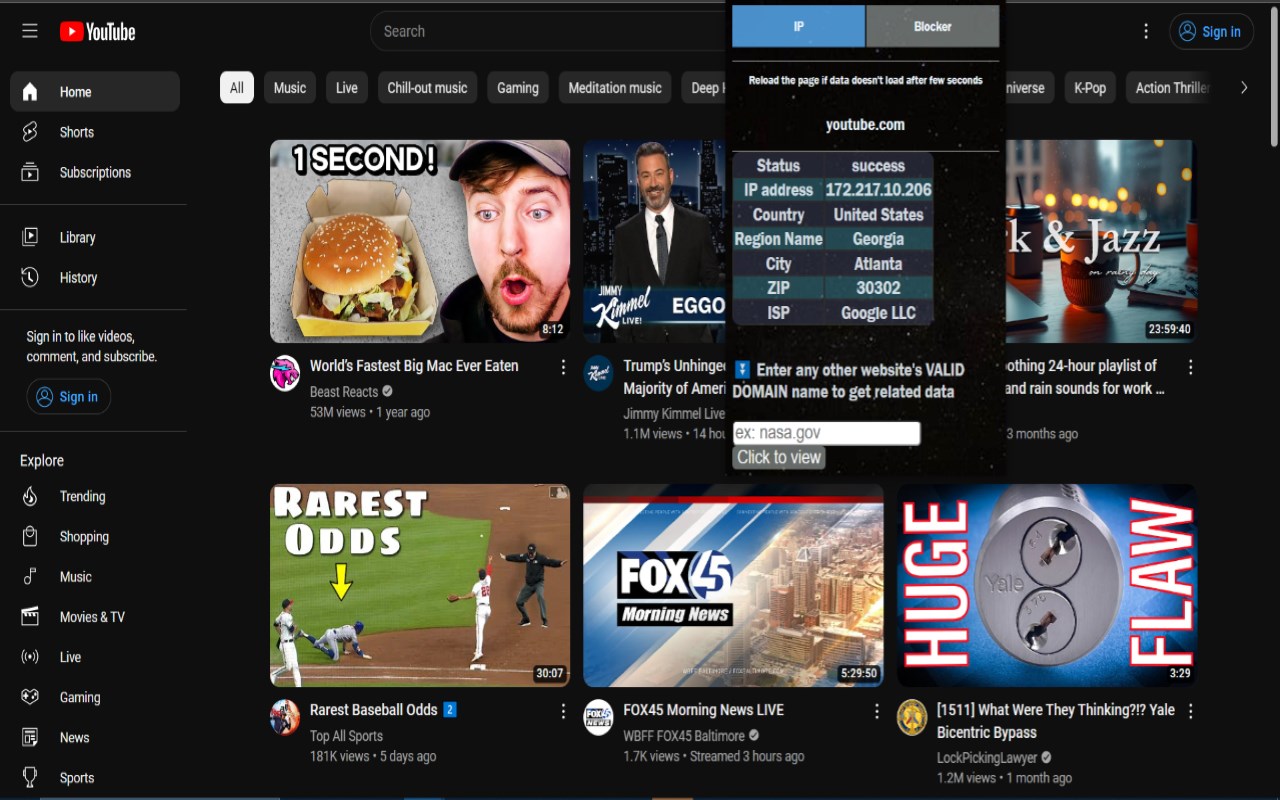The height and width of the screenshot is (800, 1280).
Task: Click the ISP value Google LLC
Action: click(x=878, y=313)
